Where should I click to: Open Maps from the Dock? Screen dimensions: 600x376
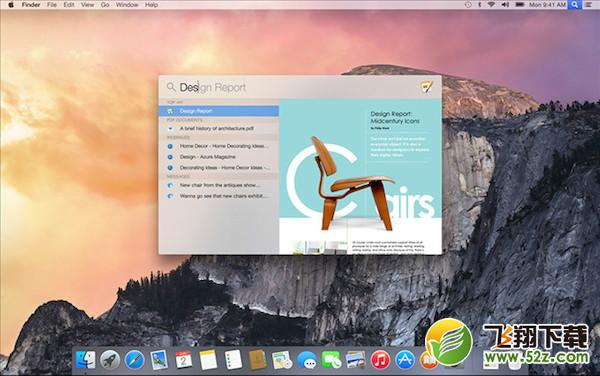[x=282, y=360]
